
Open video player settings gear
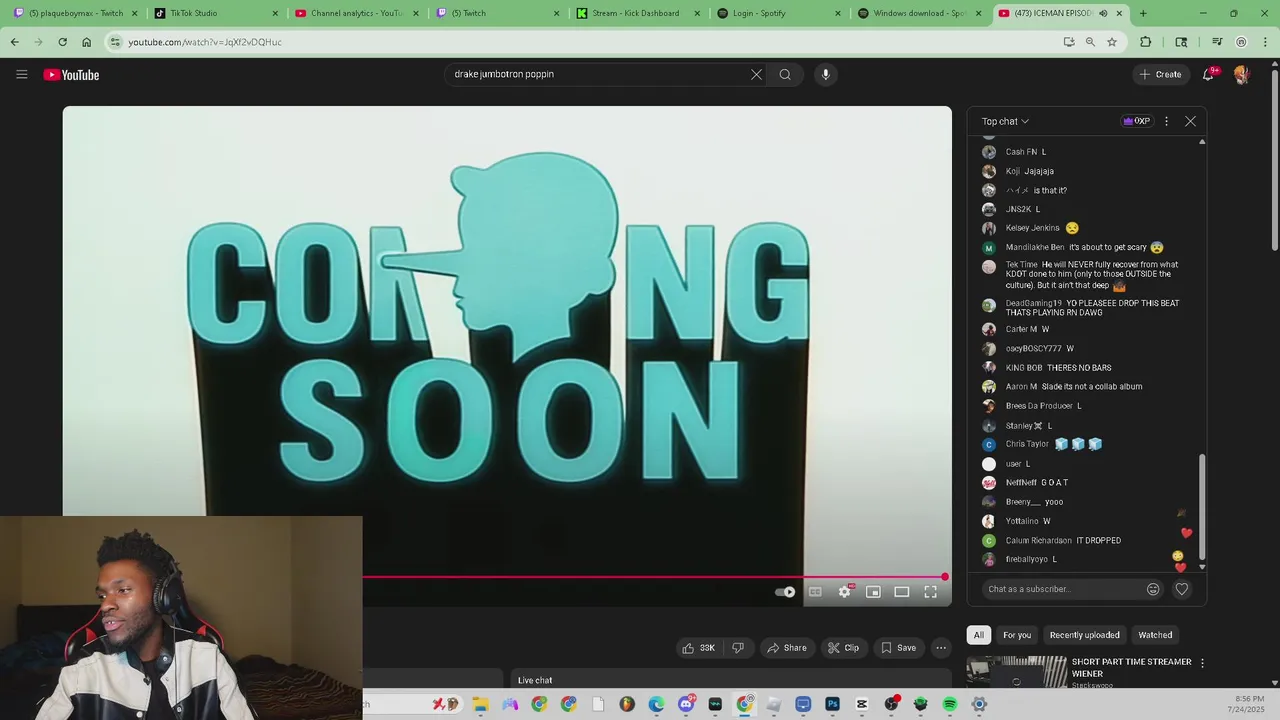(845, 592)
